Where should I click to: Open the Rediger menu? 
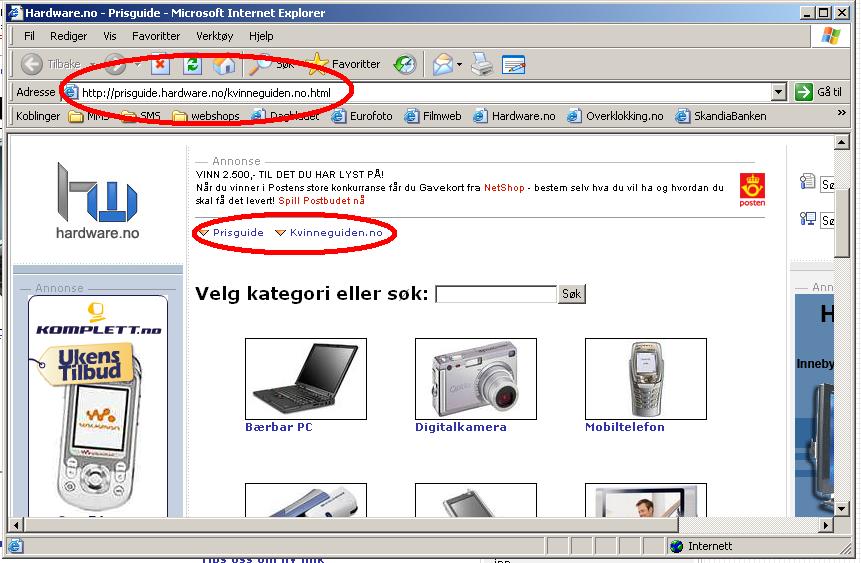pos(68,36)
